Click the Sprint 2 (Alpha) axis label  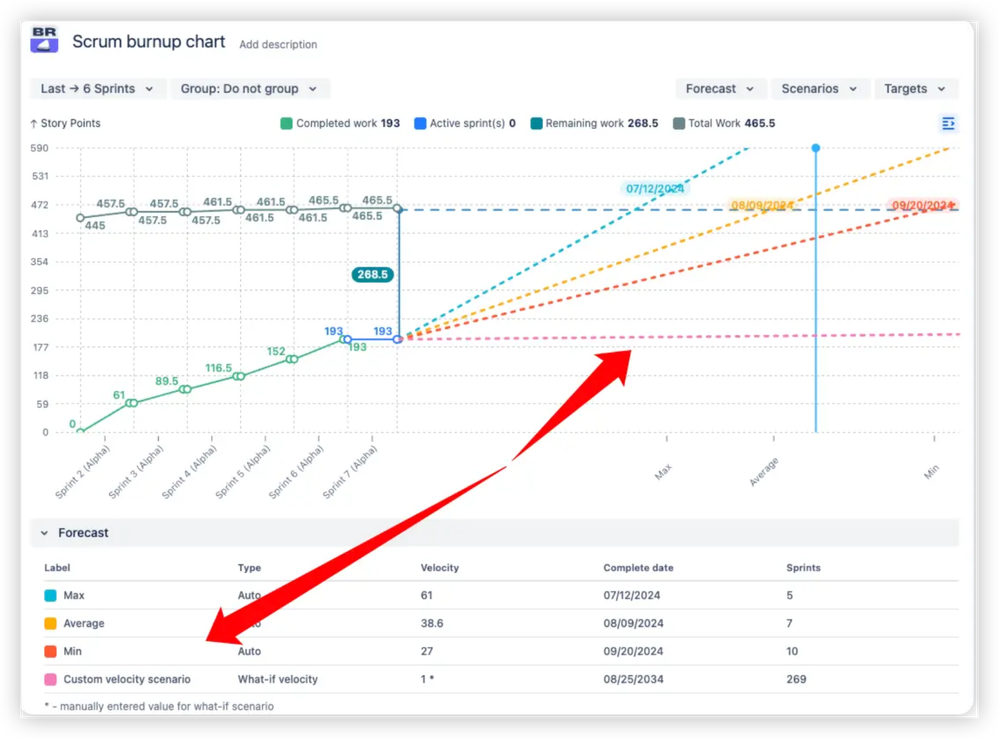point(83,471)
